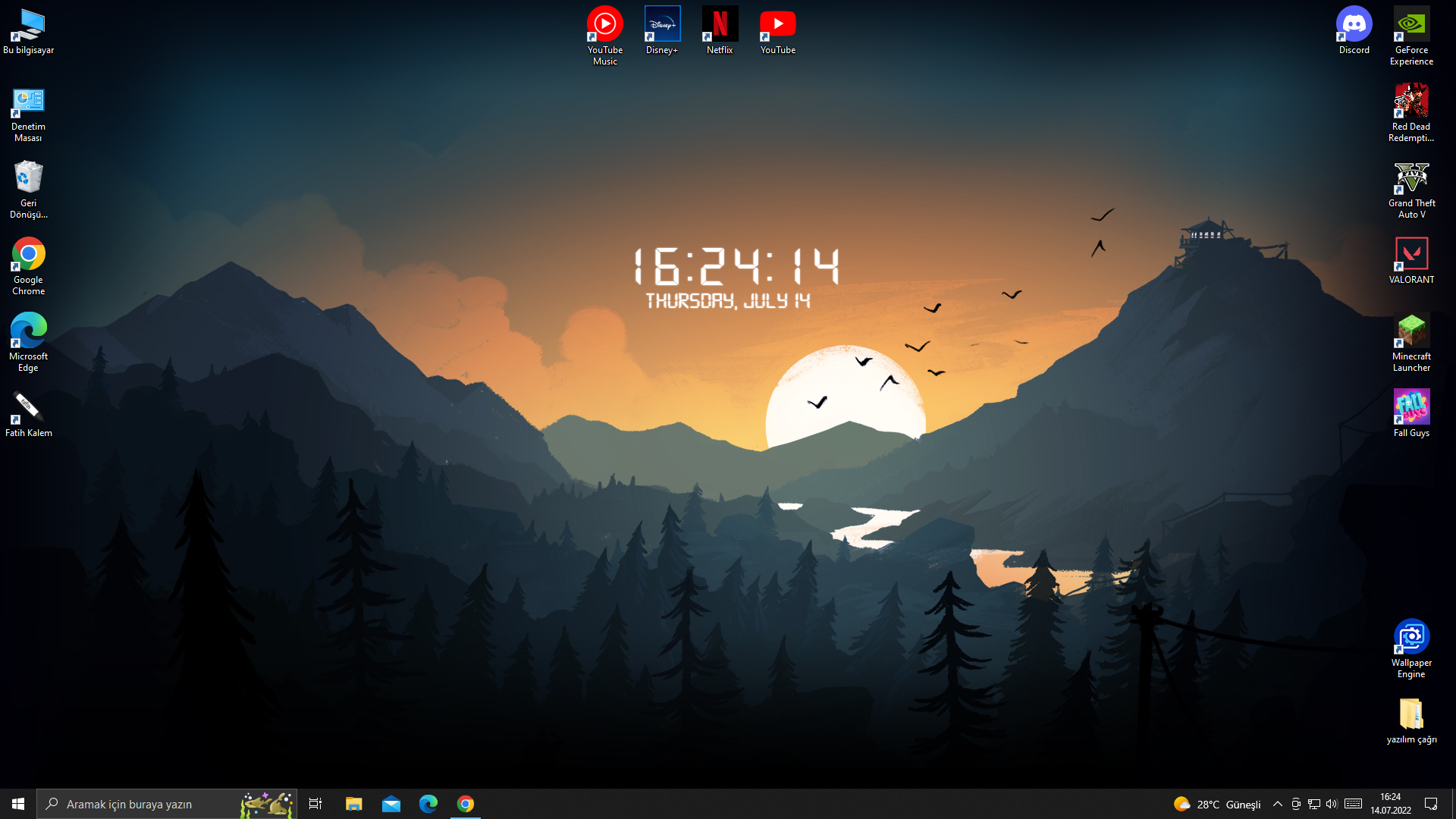Open the Windows Start menu
Image resolution: width=1456 pixels, height=819 pixels.
tap(18, 804)
